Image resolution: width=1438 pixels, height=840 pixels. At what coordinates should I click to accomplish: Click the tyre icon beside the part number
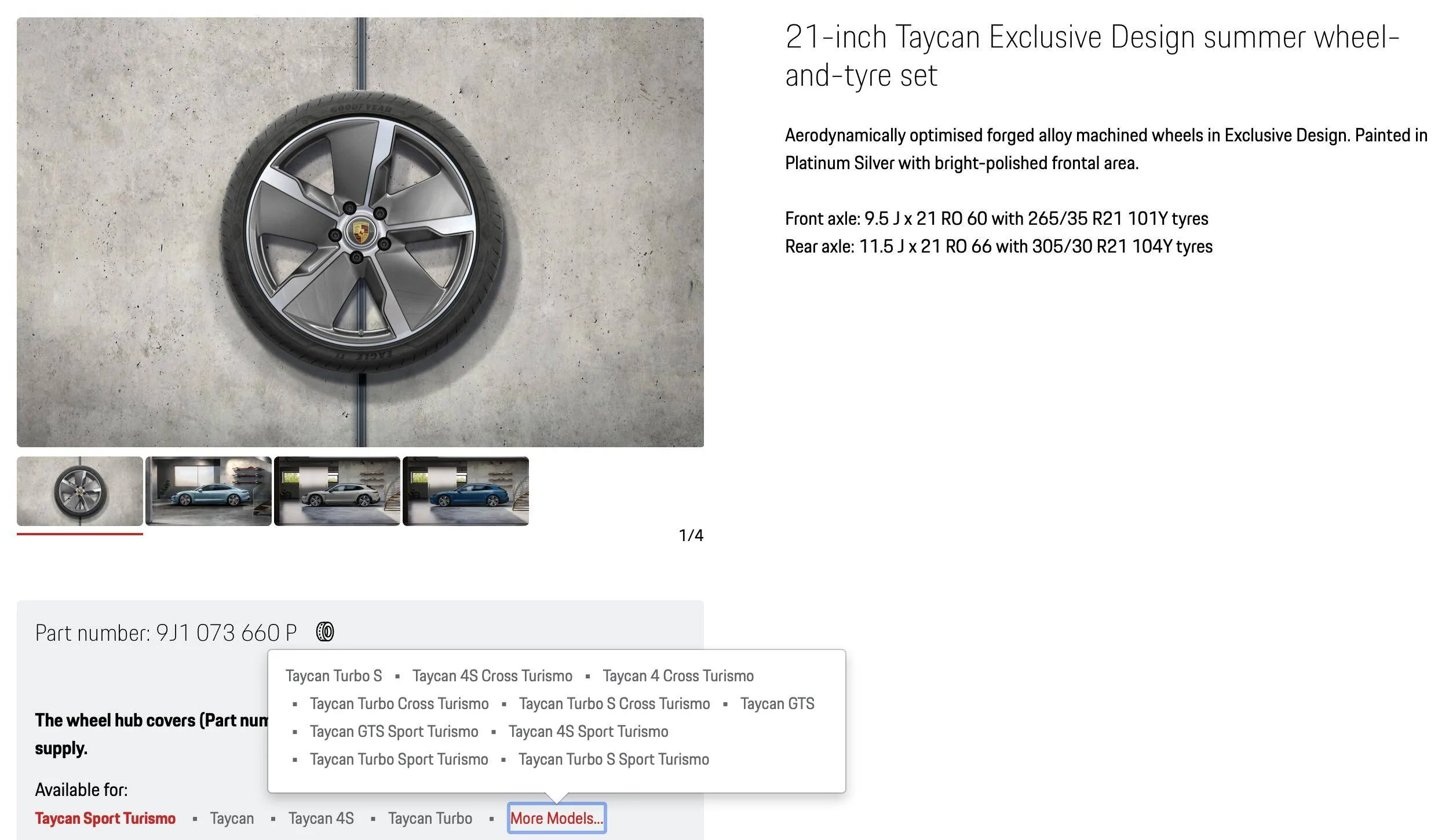pyautogui.click(x=325, y=631)
